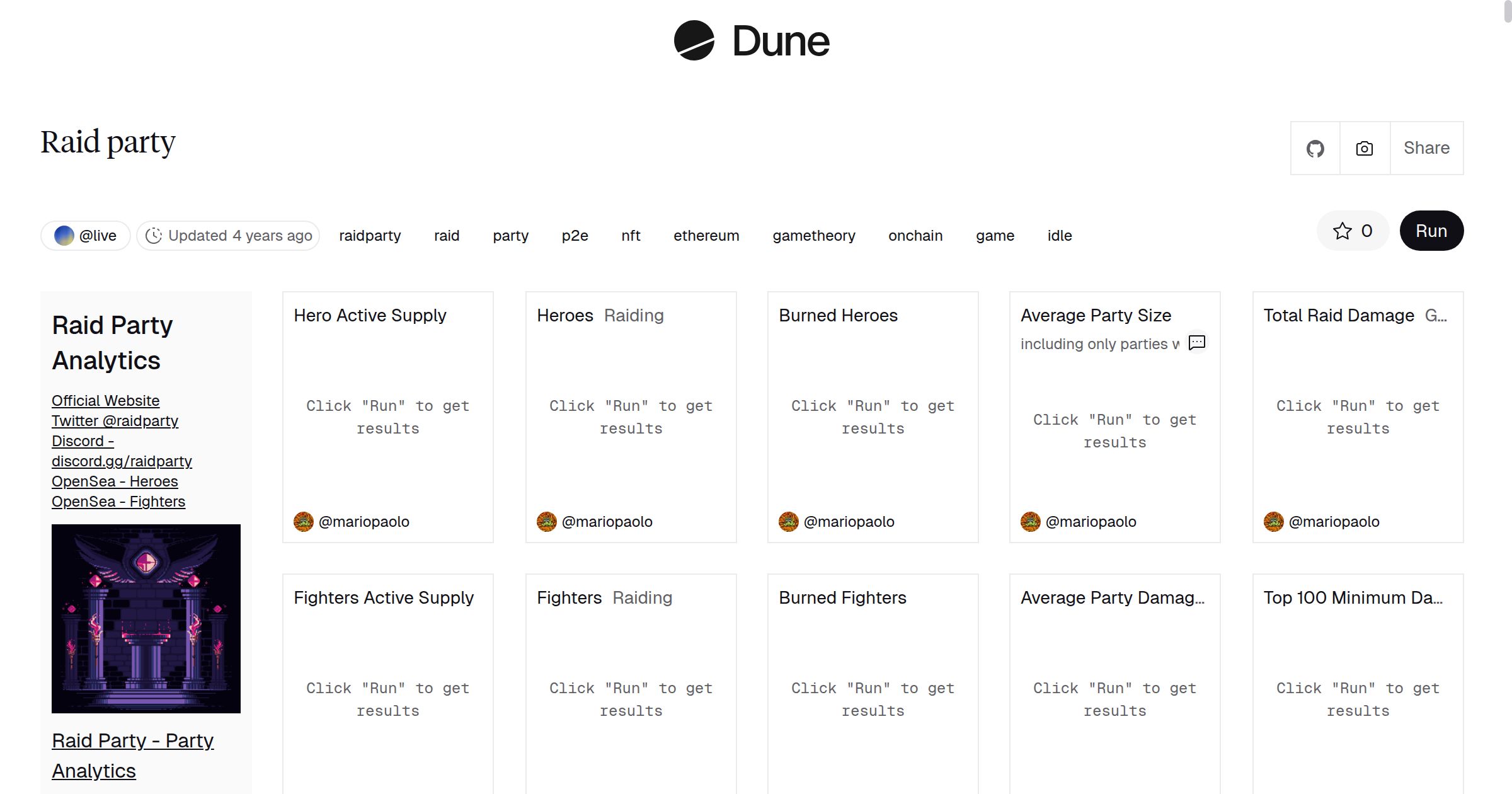The height and width of the screenshot is (794, 1512).
Task: Open the Average Party Size comment icon
Action: (x=1196, y=343)
